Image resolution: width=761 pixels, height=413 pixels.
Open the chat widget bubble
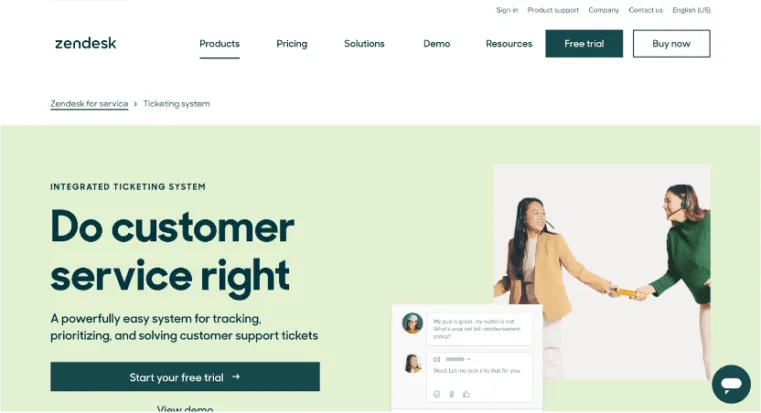[x=731, y=384]
